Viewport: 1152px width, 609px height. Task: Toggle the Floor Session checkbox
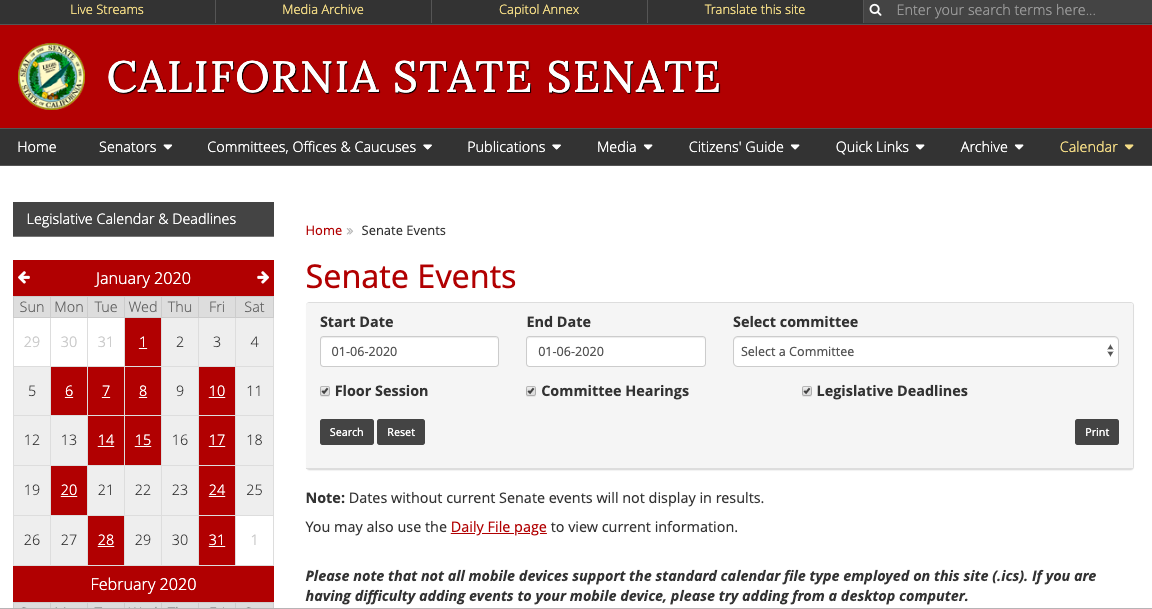click(325, 392)
